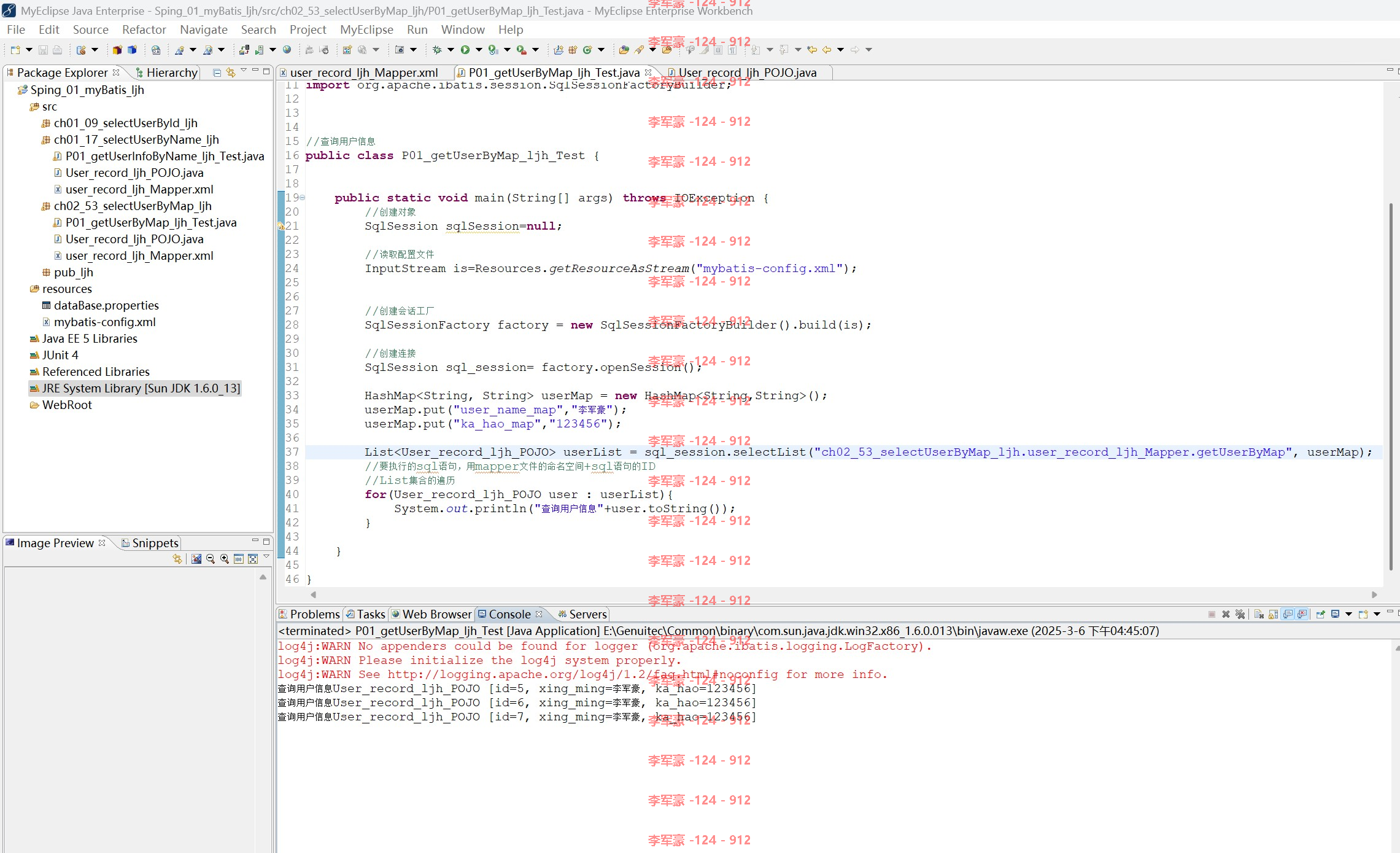
Task: Switch to User_record_ljh_POJO.java editor tab
Action: coord(747,72)
